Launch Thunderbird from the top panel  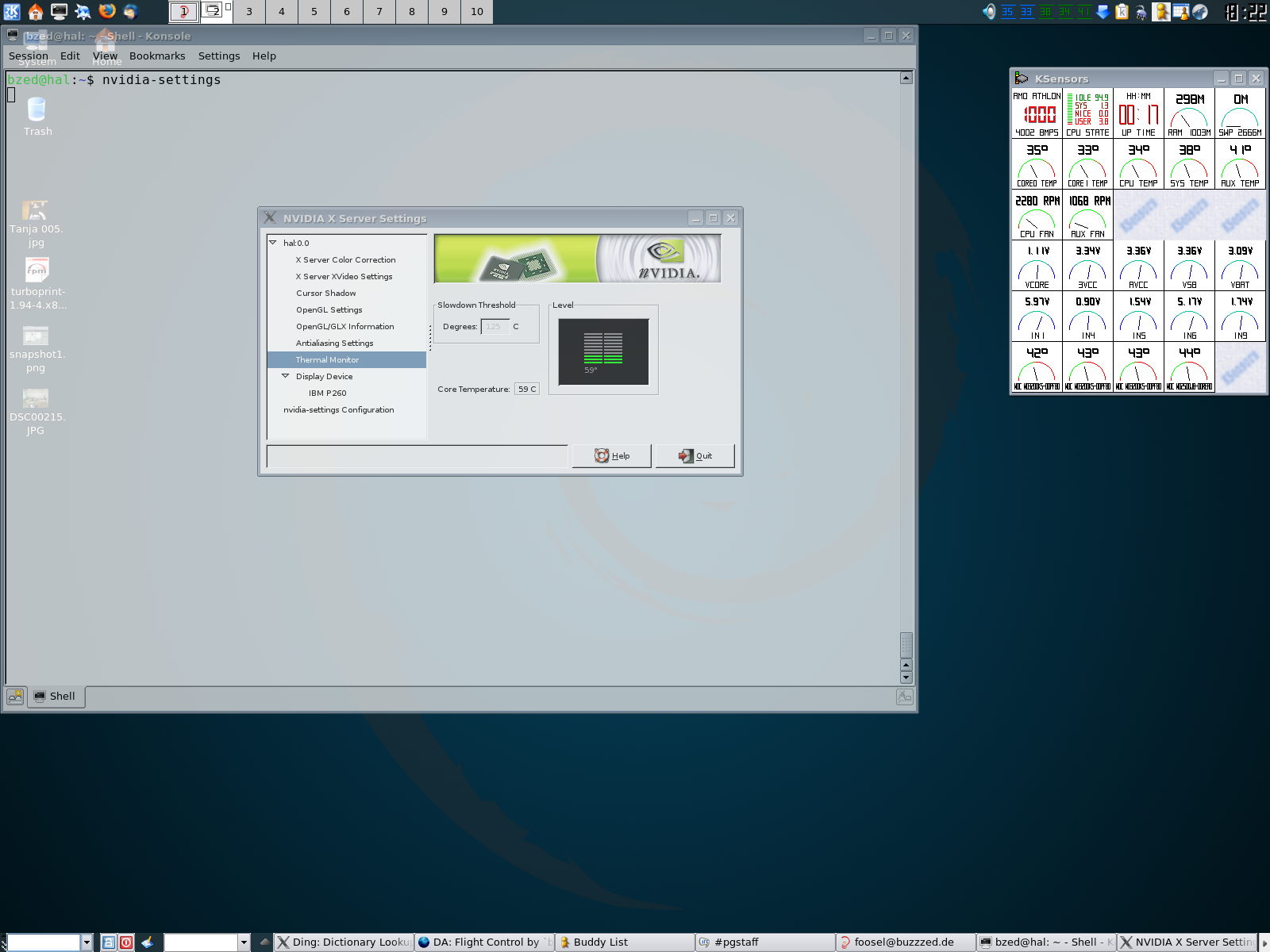[131, 11]
